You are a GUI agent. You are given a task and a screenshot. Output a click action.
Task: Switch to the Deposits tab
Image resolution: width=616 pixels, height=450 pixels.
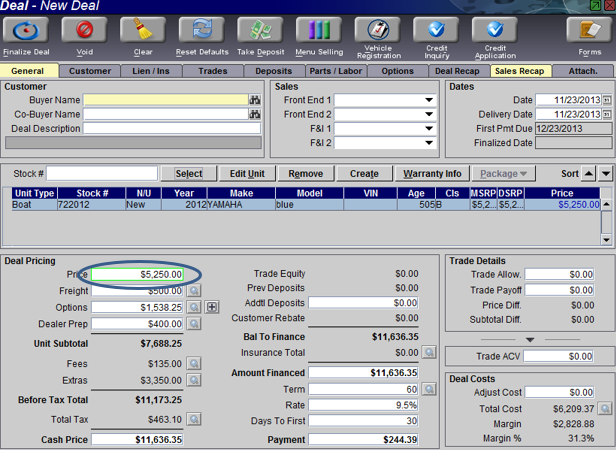click(274, 71)
